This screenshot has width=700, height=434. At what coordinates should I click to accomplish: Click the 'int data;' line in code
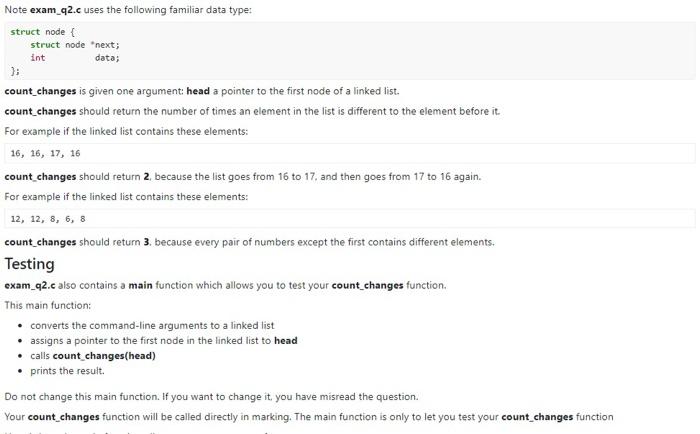point(75,58)
